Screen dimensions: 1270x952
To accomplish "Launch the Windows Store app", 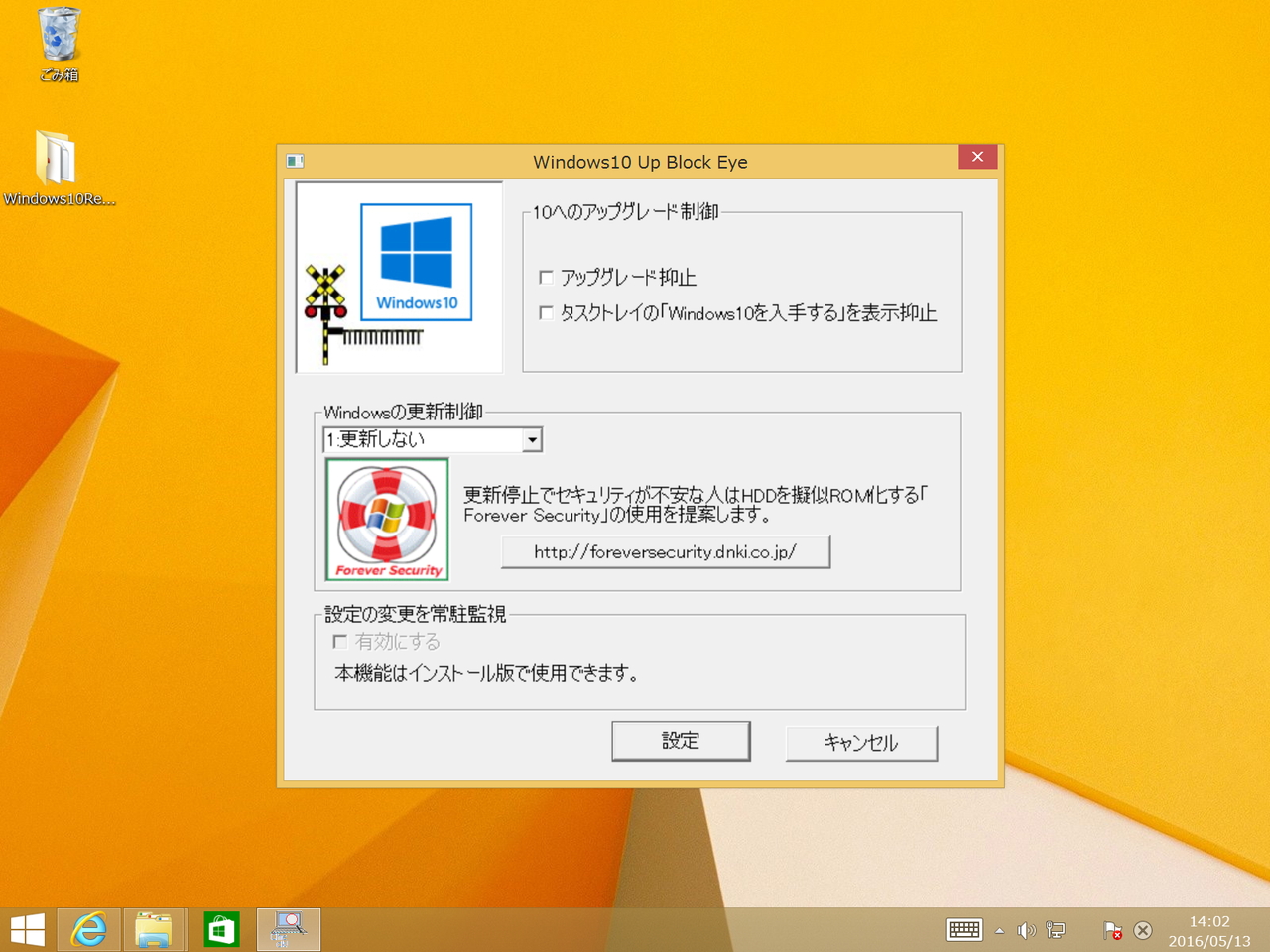I will click(x=220, y=929).
